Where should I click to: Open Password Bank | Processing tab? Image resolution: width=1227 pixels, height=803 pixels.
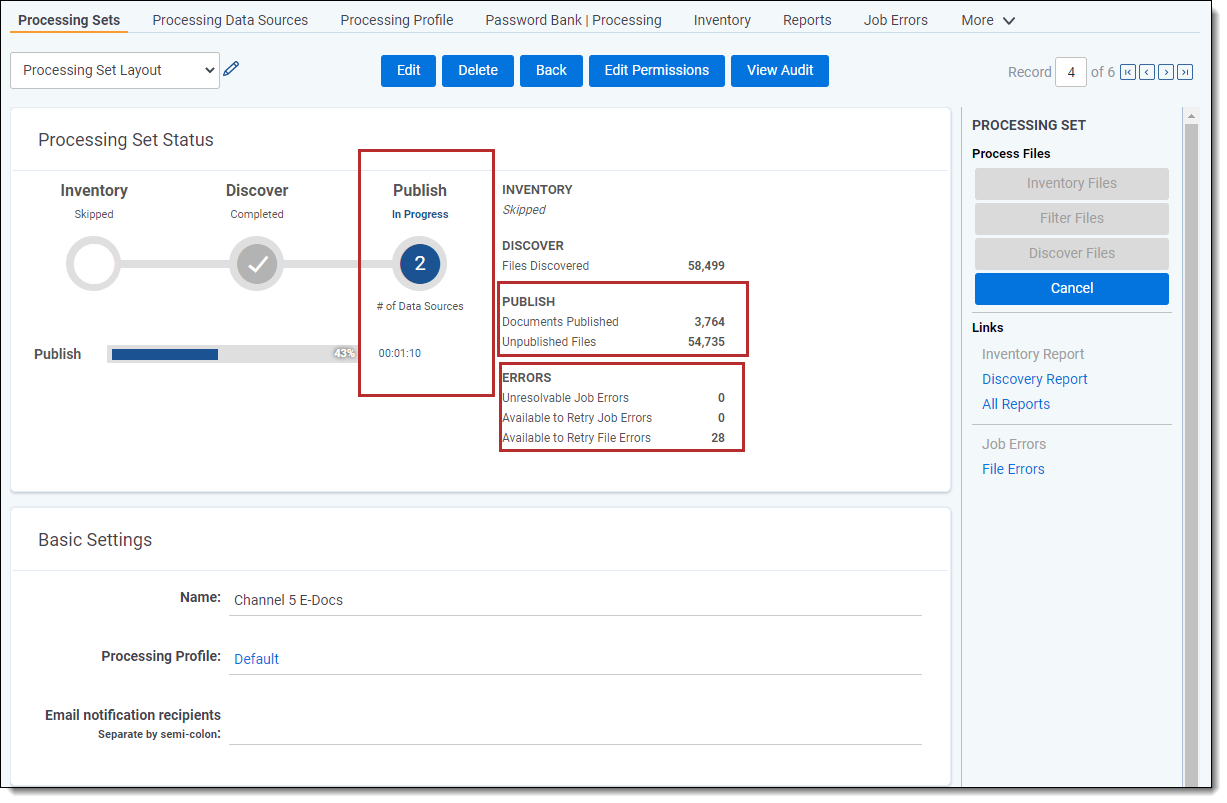click(x=573, y=20)
